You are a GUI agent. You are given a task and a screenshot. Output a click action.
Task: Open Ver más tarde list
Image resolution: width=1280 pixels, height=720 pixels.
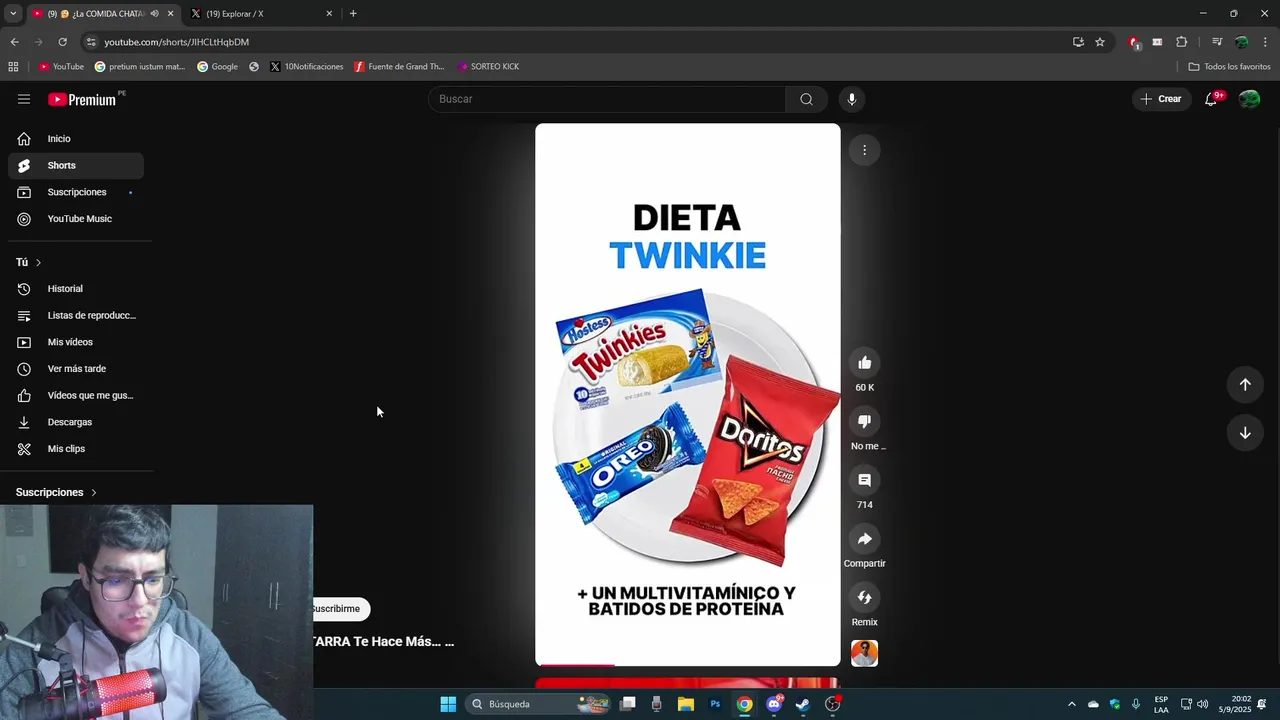point(76,369)
